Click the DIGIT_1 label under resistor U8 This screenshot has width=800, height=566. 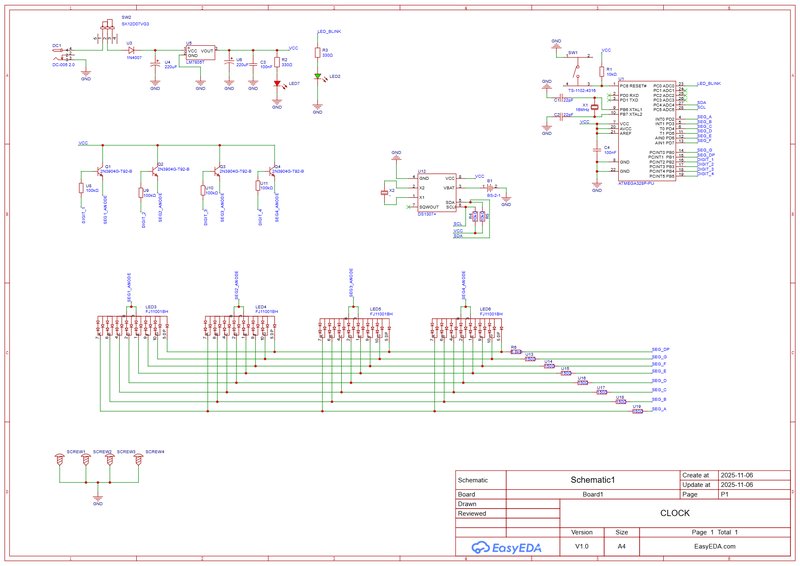[x=83, y=213]
